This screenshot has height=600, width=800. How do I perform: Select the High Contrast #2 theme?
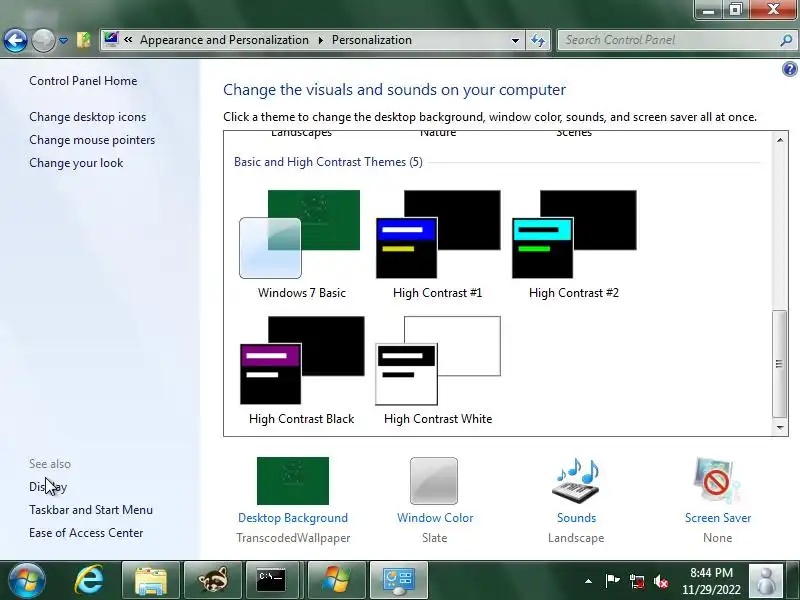pos(574,245)
